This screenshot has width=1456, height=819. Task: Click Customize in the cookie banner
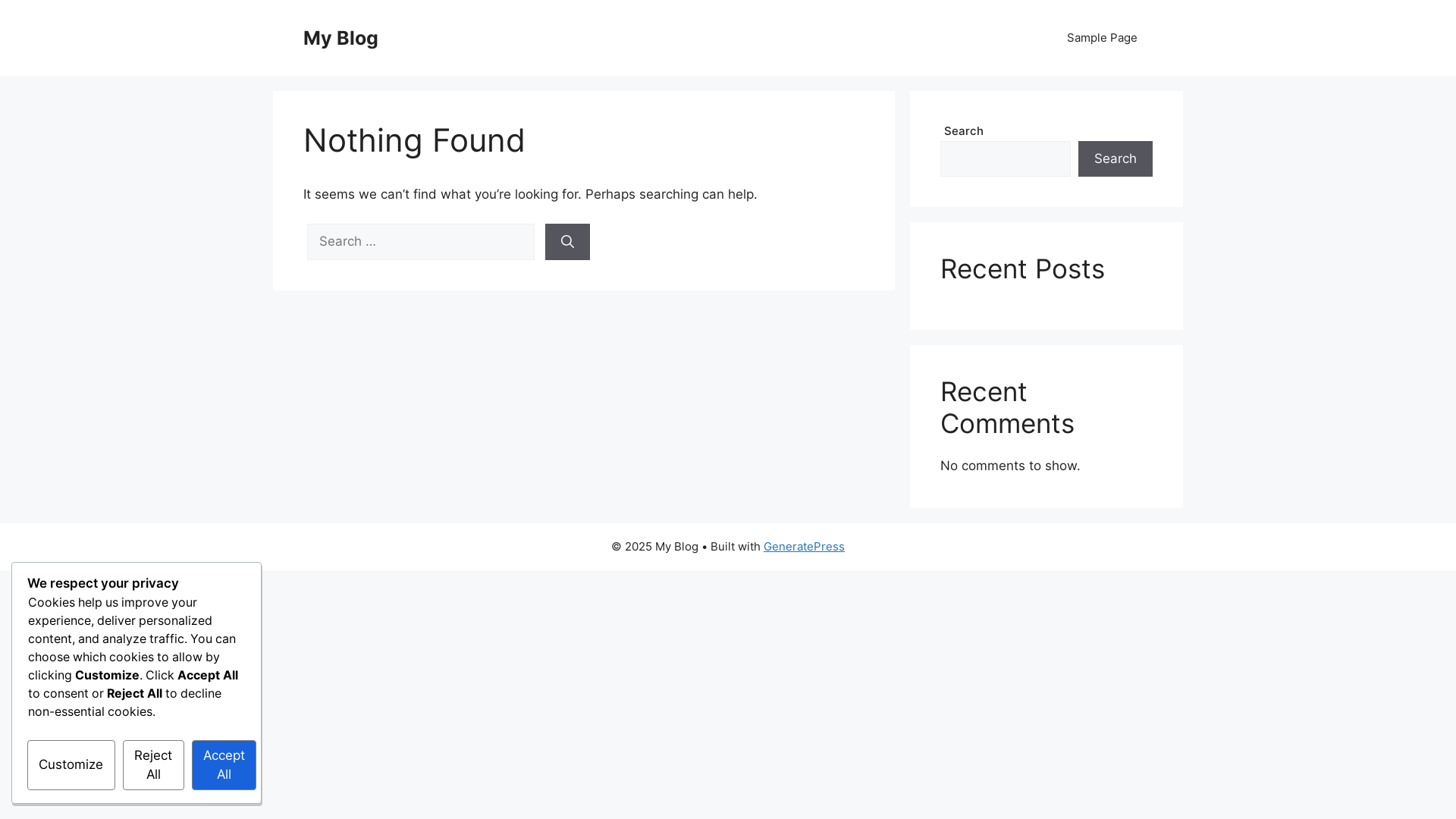click(71, 765)
